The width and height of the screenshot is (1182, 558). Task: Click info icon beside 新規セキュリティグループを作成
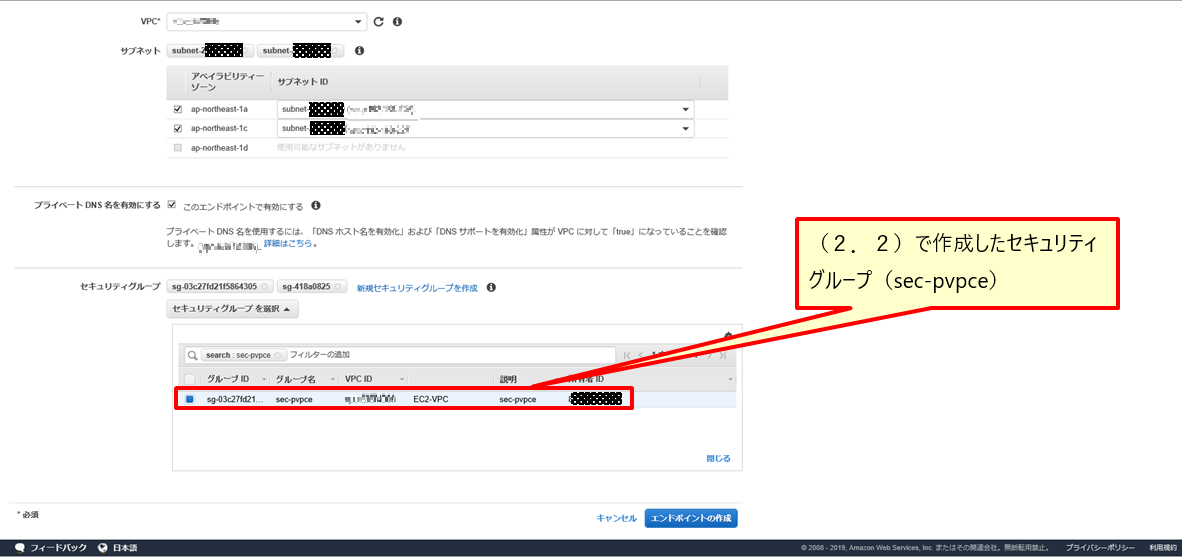click(x=491, y=287)
